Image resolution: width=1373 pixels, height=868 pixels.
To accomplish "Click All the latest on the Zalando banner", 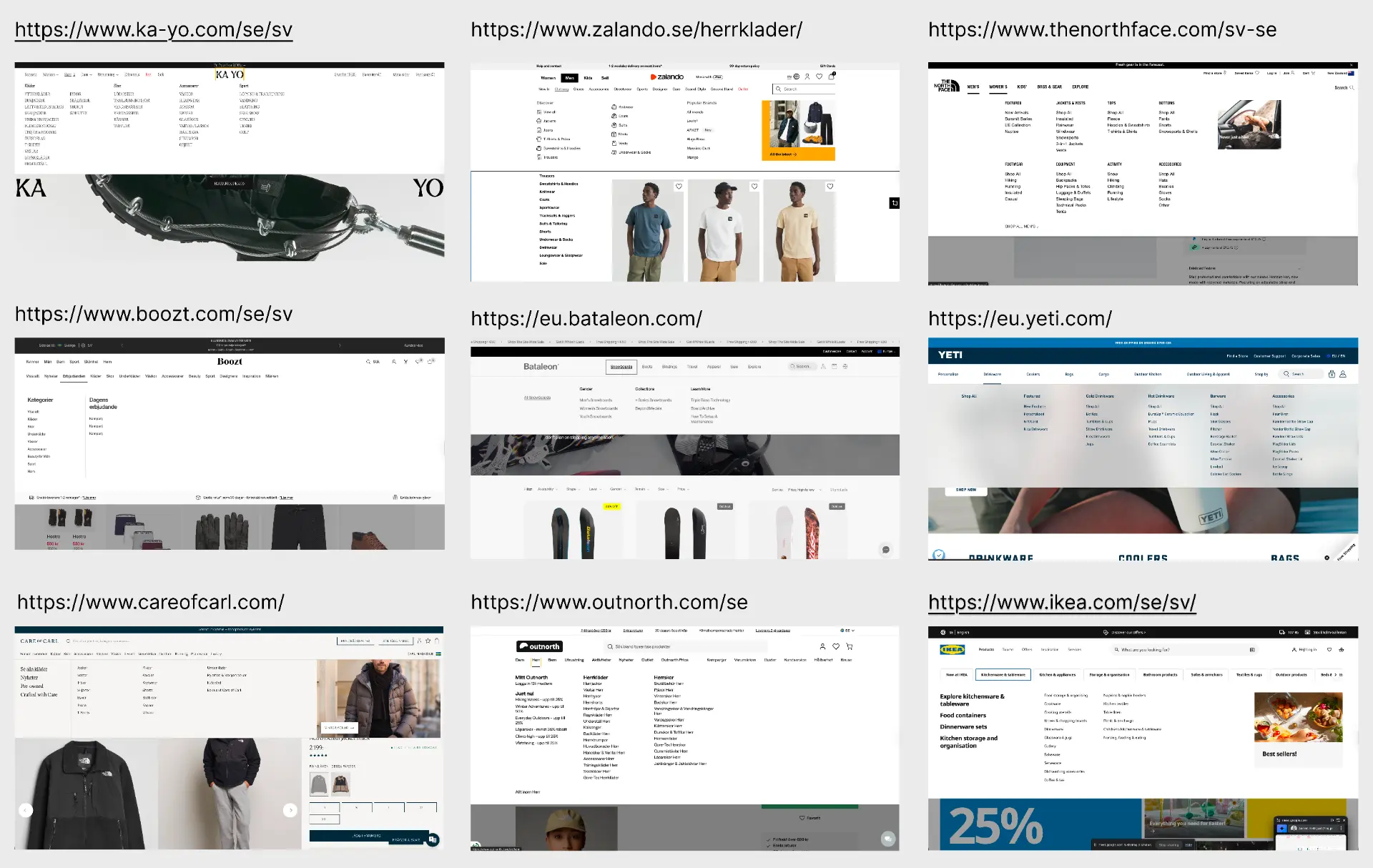I will tap(783, 154).
